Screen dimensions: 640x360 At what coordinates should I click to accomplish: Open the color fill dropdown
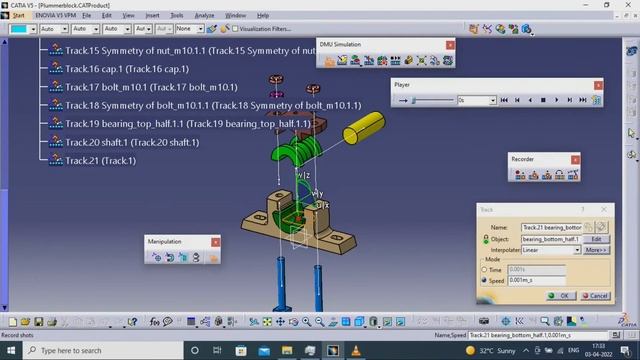(33, 29)
